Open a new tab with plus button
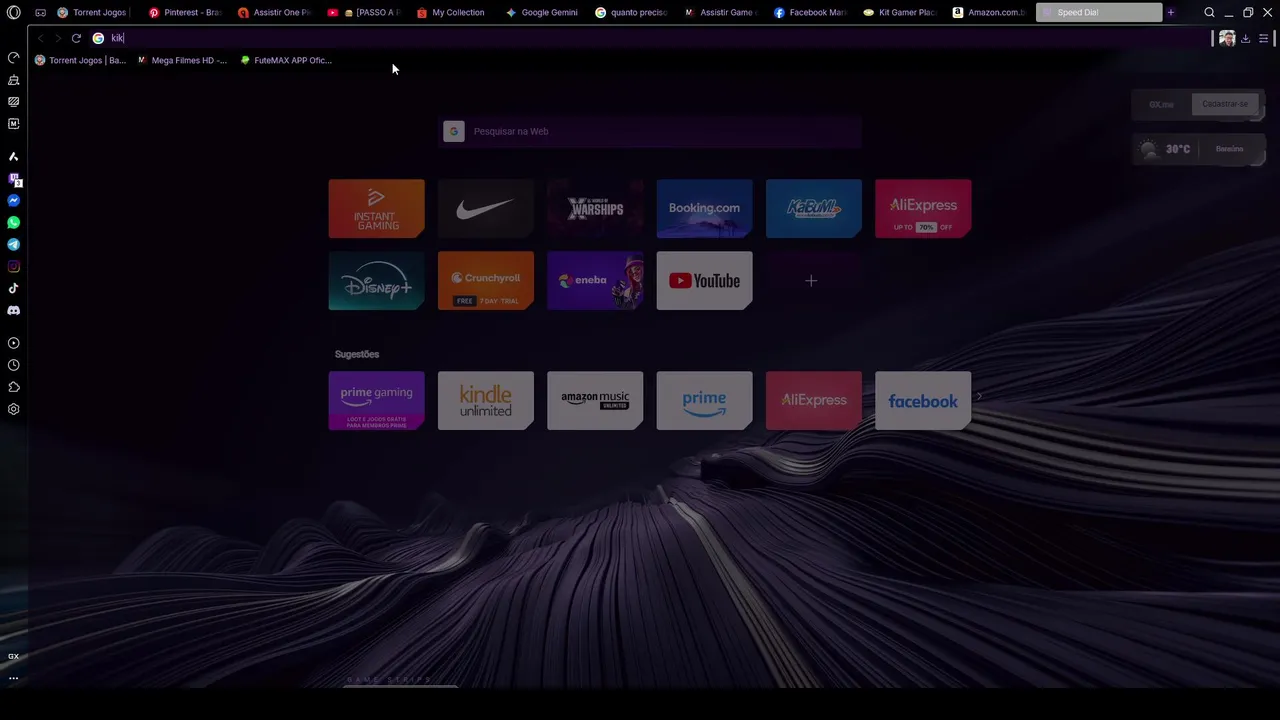This screenshot has width=1280, height=720. (x=1170, y=13)
